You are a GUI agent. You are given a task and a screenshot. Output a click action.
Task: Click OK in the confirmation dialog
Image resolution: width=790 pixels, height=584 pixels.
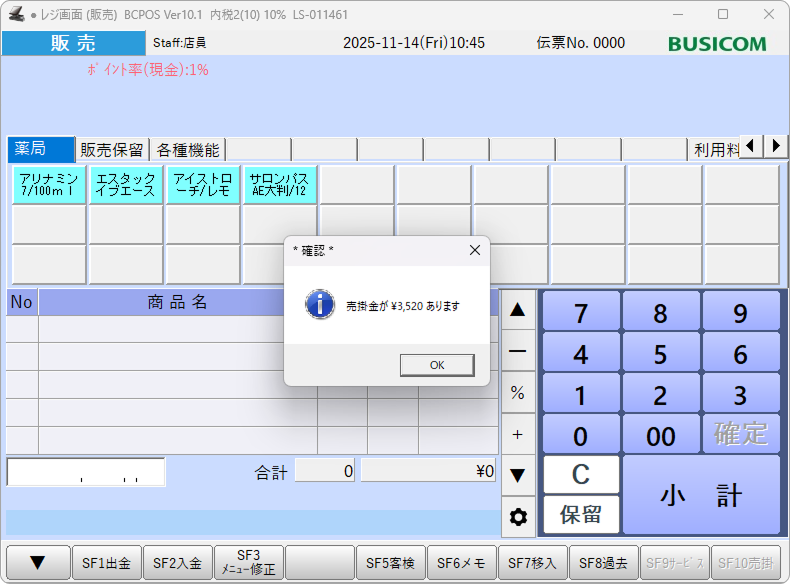pos(437,365)
